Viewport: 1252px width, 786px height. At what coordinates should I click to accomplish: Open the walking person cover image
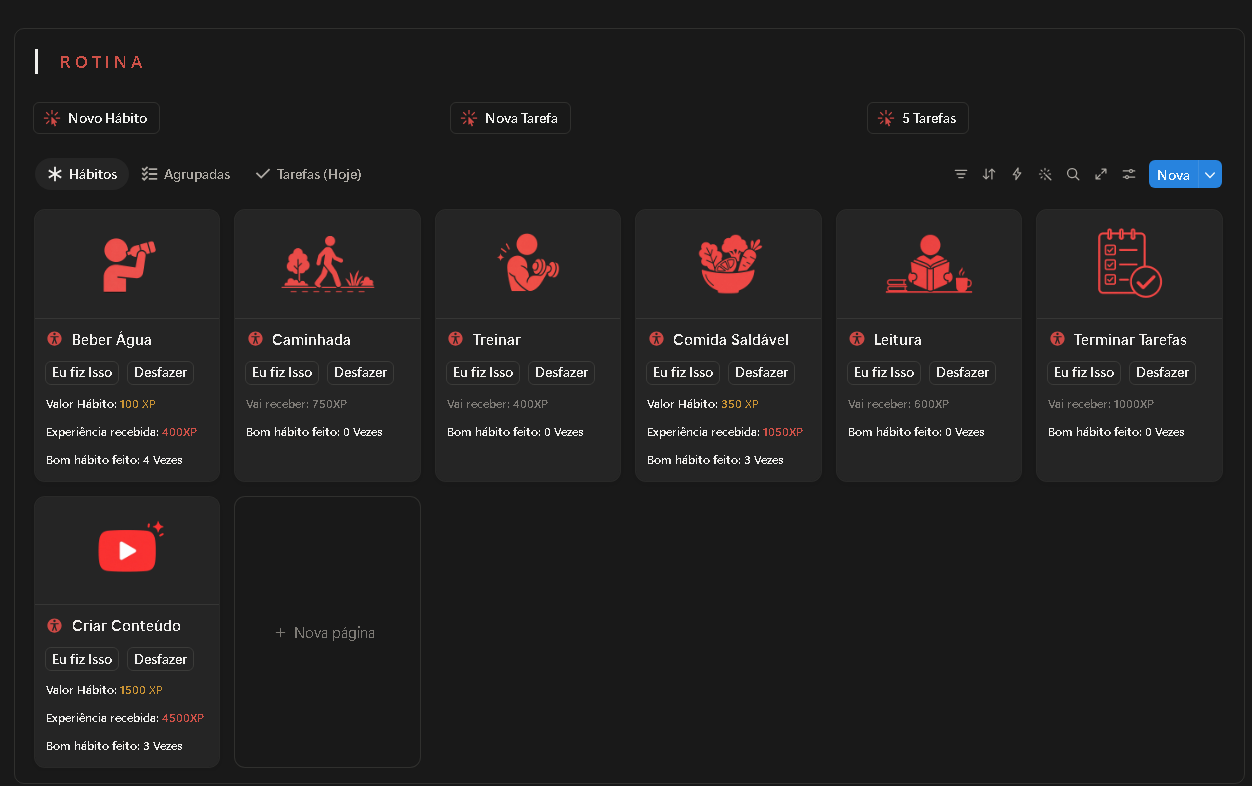pos(328,264)
